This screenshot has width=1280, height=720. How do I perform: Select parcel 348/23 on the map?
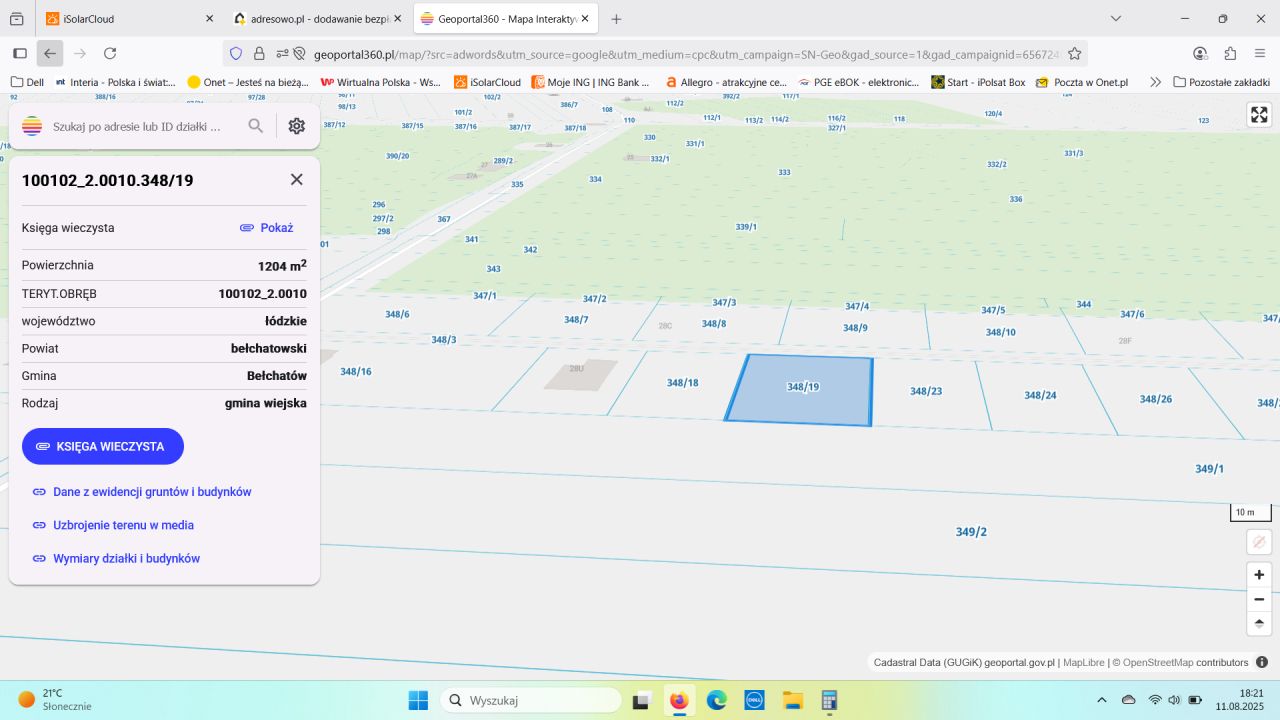[925, 391]
